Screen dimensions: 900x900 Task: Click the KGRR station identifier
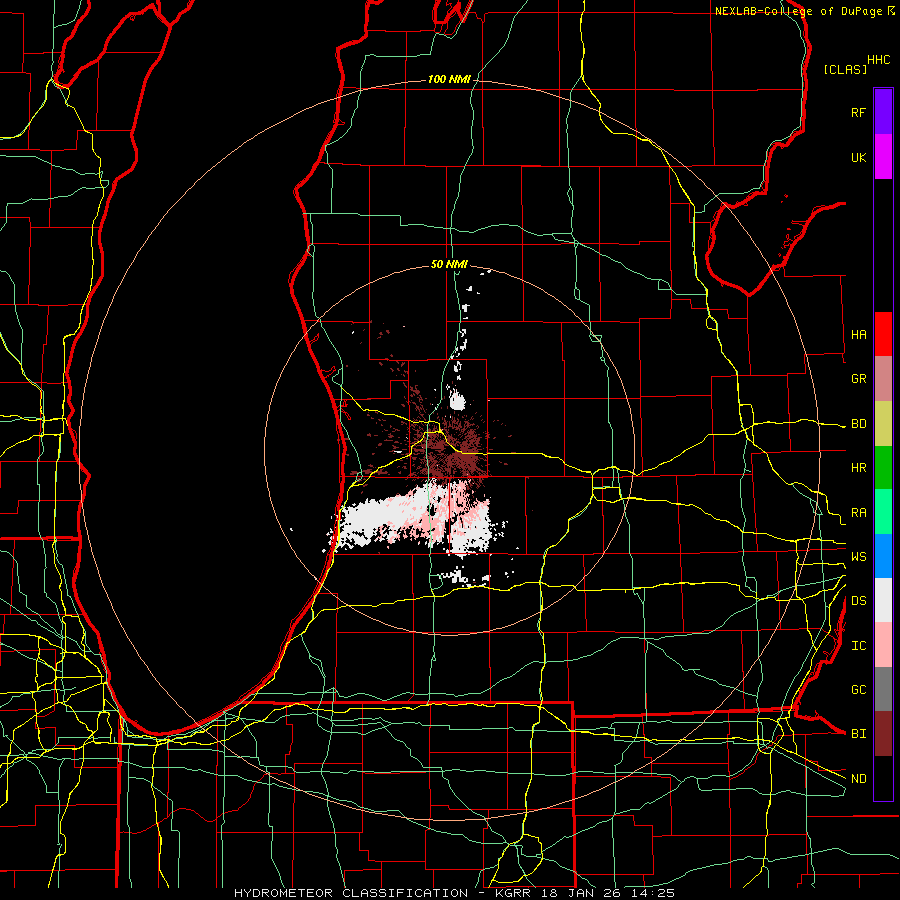point(513,893)
